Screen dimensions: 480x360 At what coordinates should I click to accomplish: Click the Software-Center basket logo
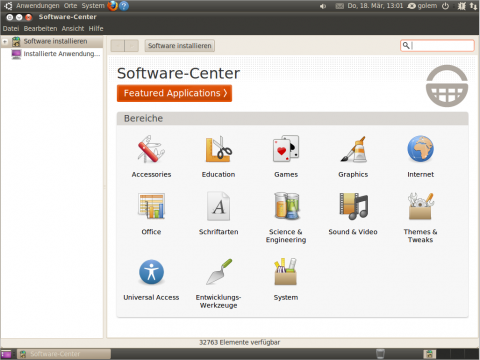(x=447, y=86)
